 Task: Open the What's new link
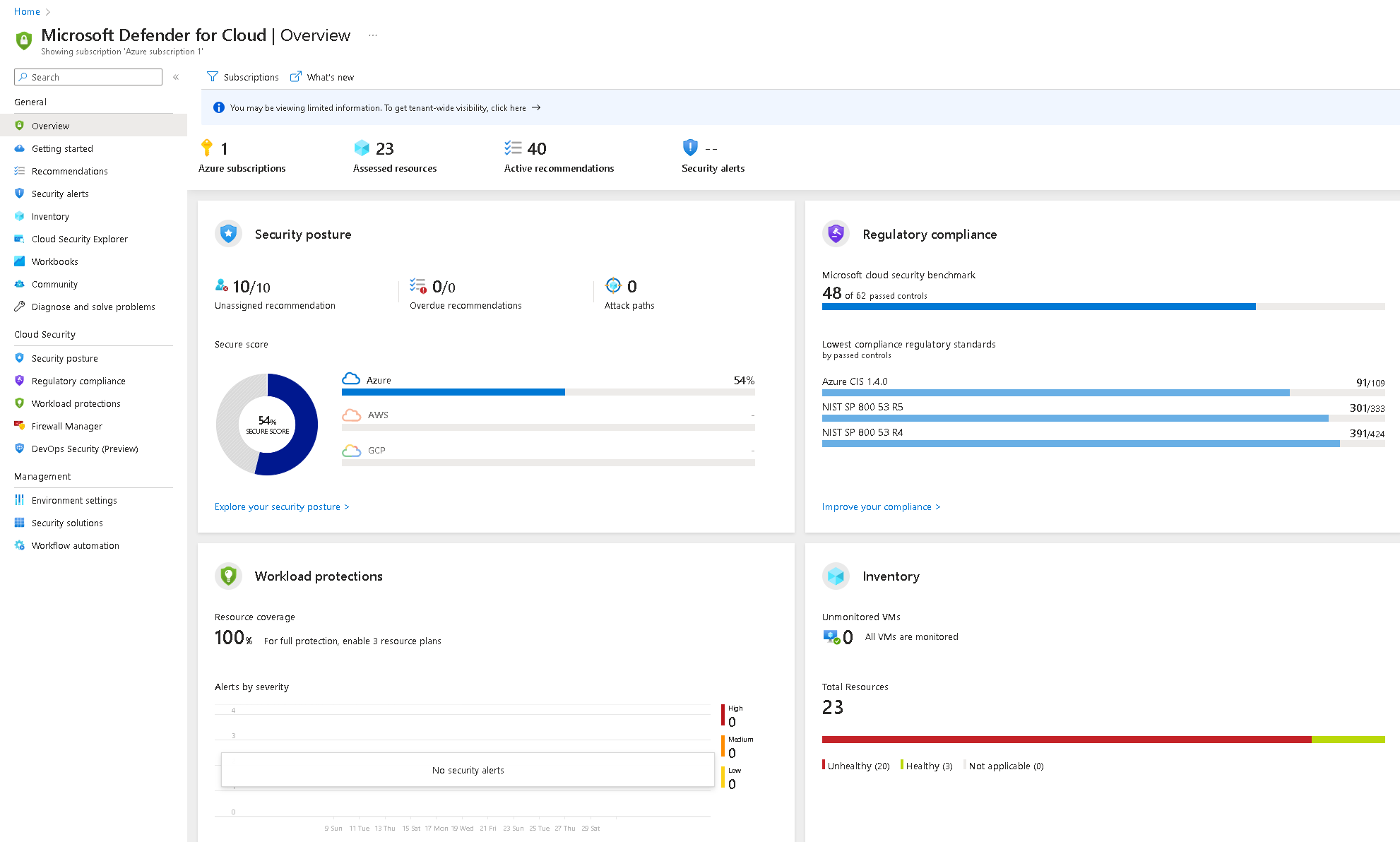(x=322, y=77)
